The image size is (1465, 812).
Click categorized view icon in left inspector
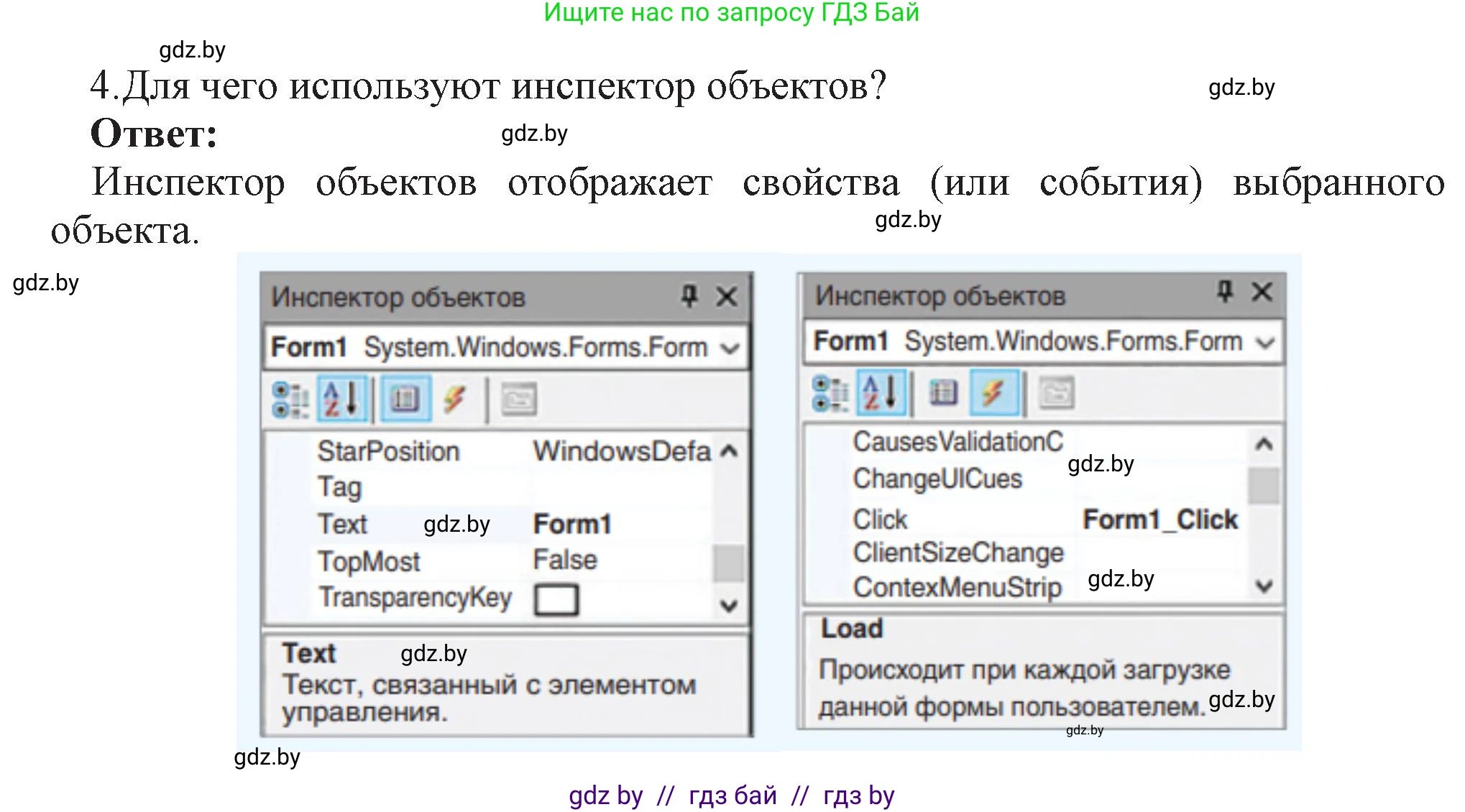[x=290, y=400]
